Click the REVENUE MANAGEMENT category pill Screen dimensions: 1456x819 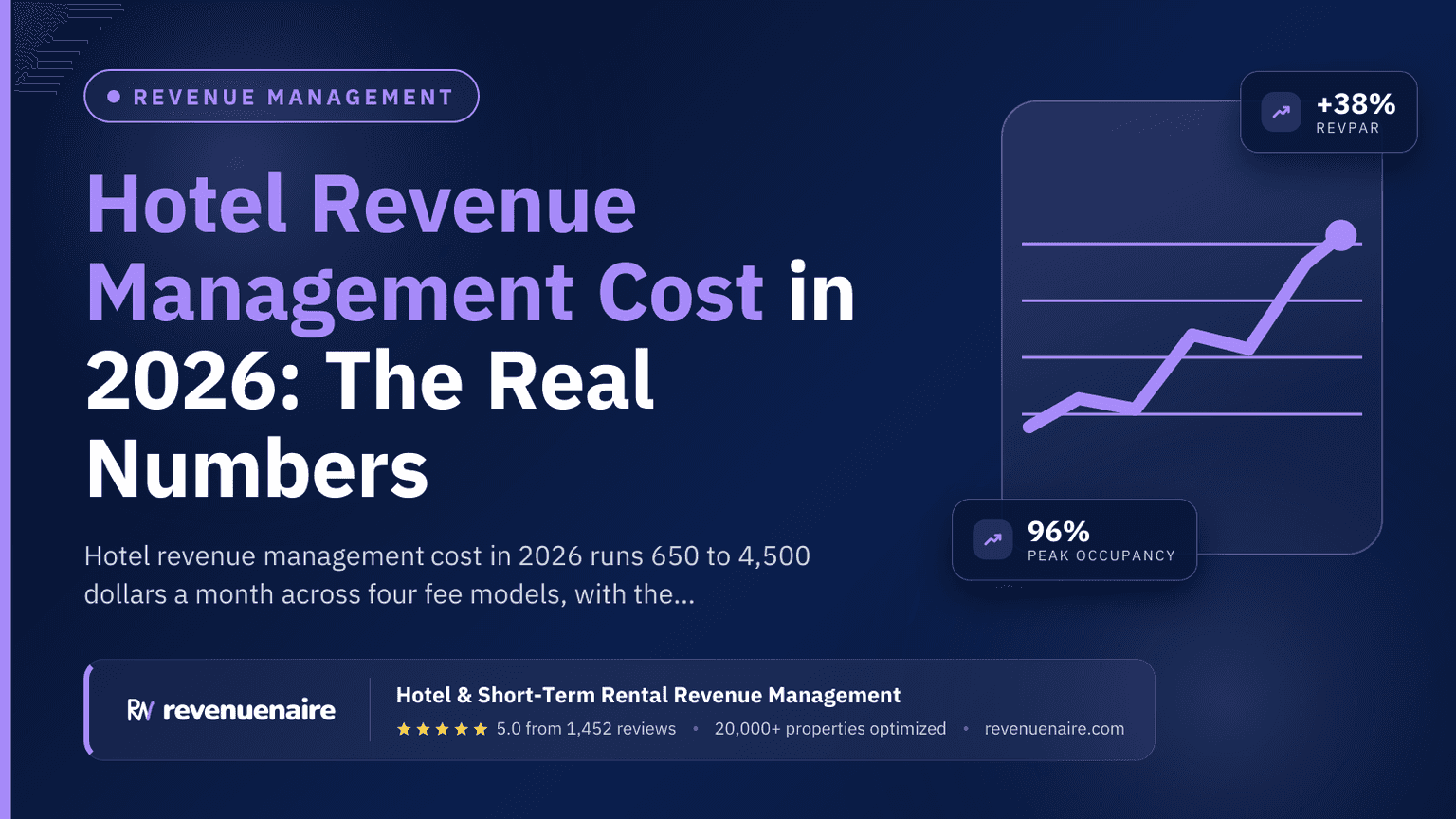tap(282, 96)
